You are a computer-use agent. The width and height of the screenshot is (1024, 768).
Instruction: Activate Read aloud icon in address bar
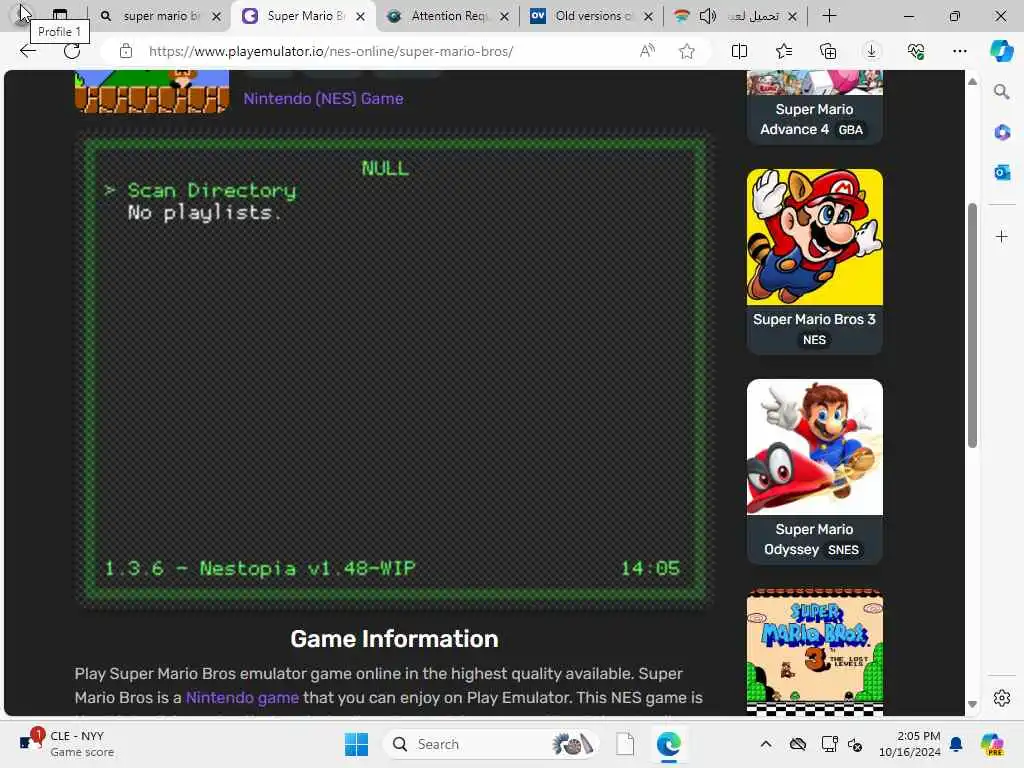click(647, 51)
